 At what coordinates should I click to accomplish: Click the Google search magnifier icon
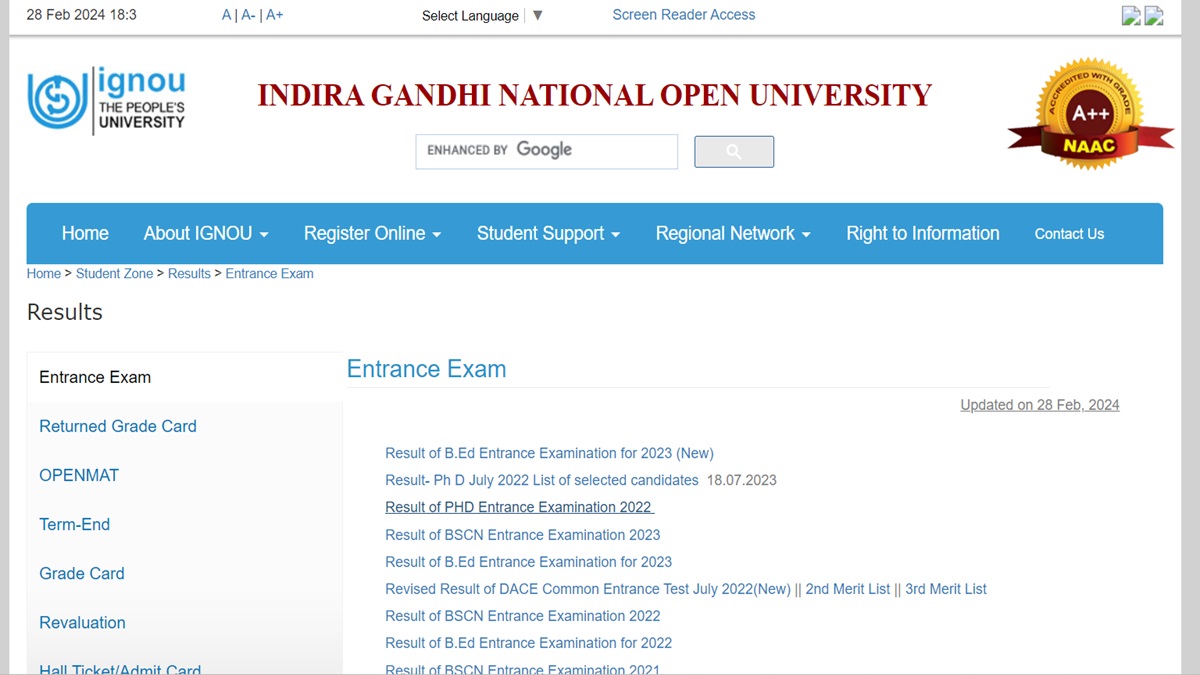point(733,151)
